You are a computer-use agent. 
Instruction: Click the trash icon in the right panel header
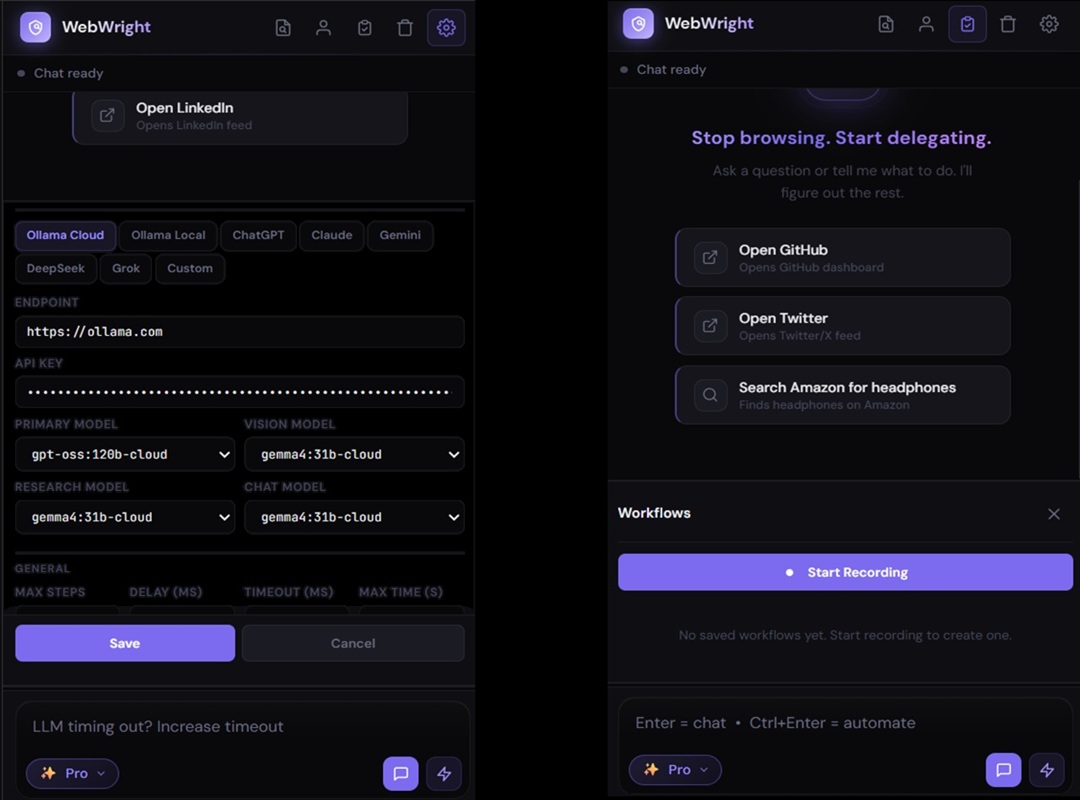[1008, 24]
